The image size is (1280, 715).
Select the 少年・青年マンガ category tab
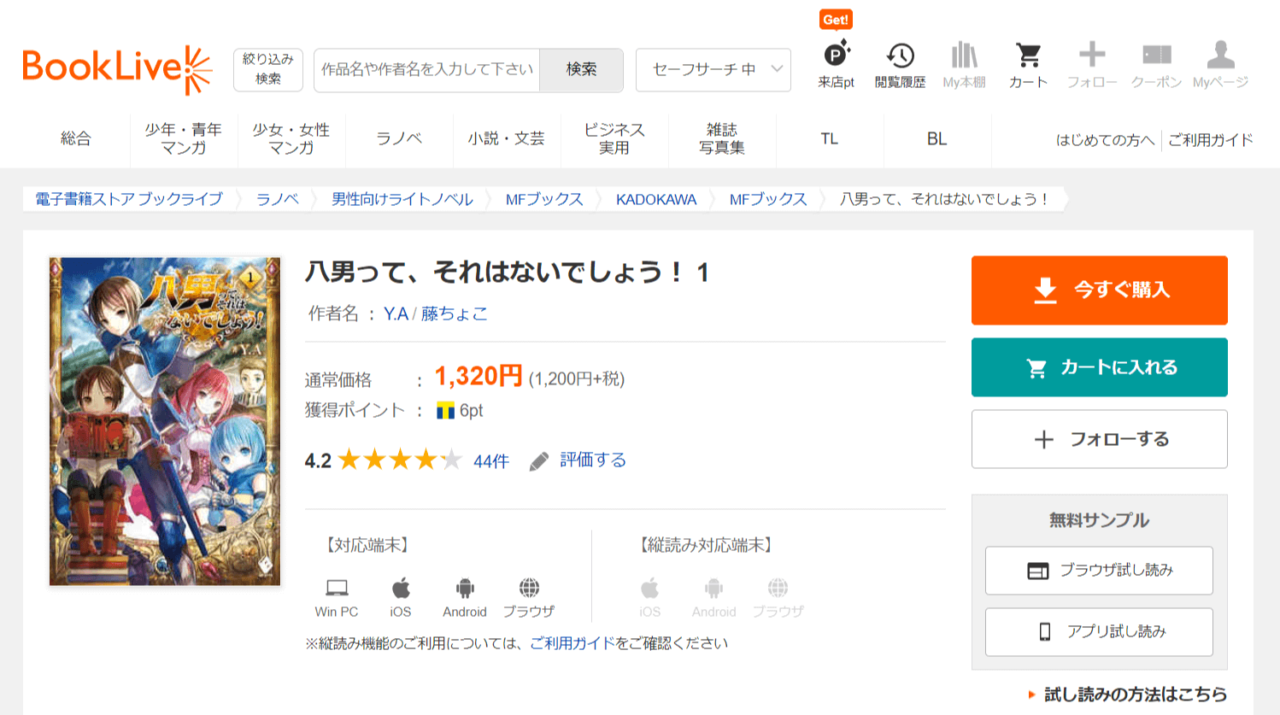(183, 139)
